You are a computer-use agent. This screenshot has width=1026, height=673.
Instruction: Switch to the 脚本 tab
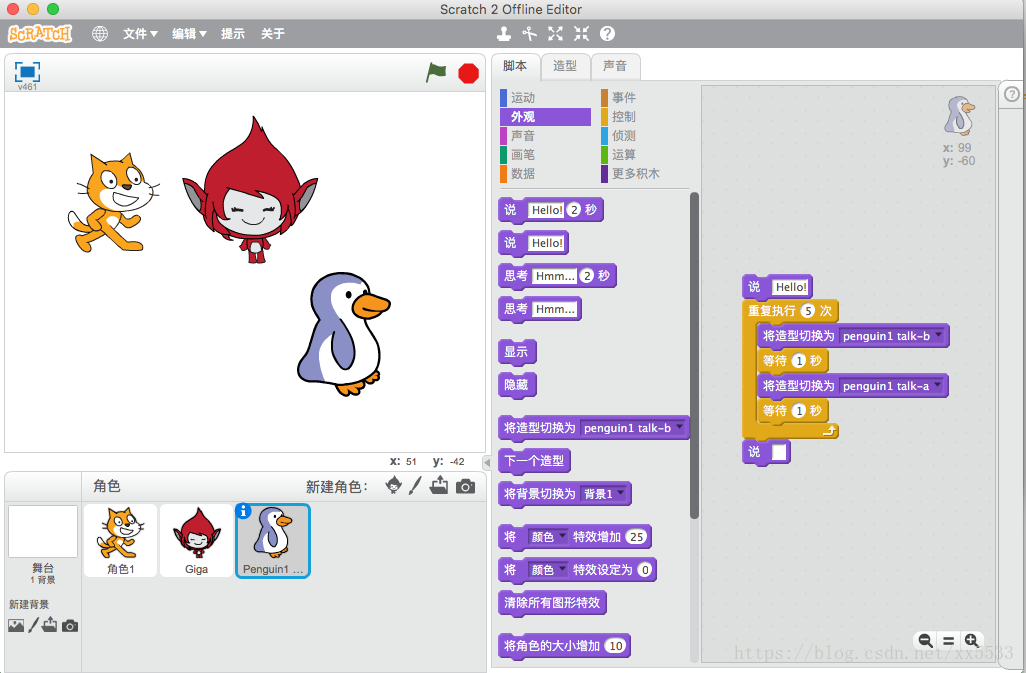click(x=515, y=66)
